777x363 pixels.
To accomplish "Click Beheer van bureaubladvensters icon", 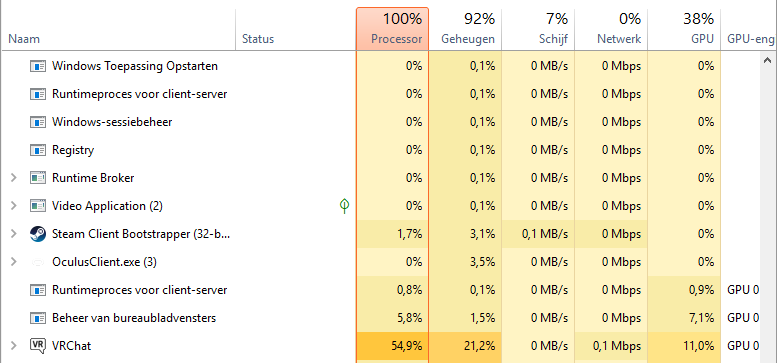I will pyautogui.click(x=38, y=318).
